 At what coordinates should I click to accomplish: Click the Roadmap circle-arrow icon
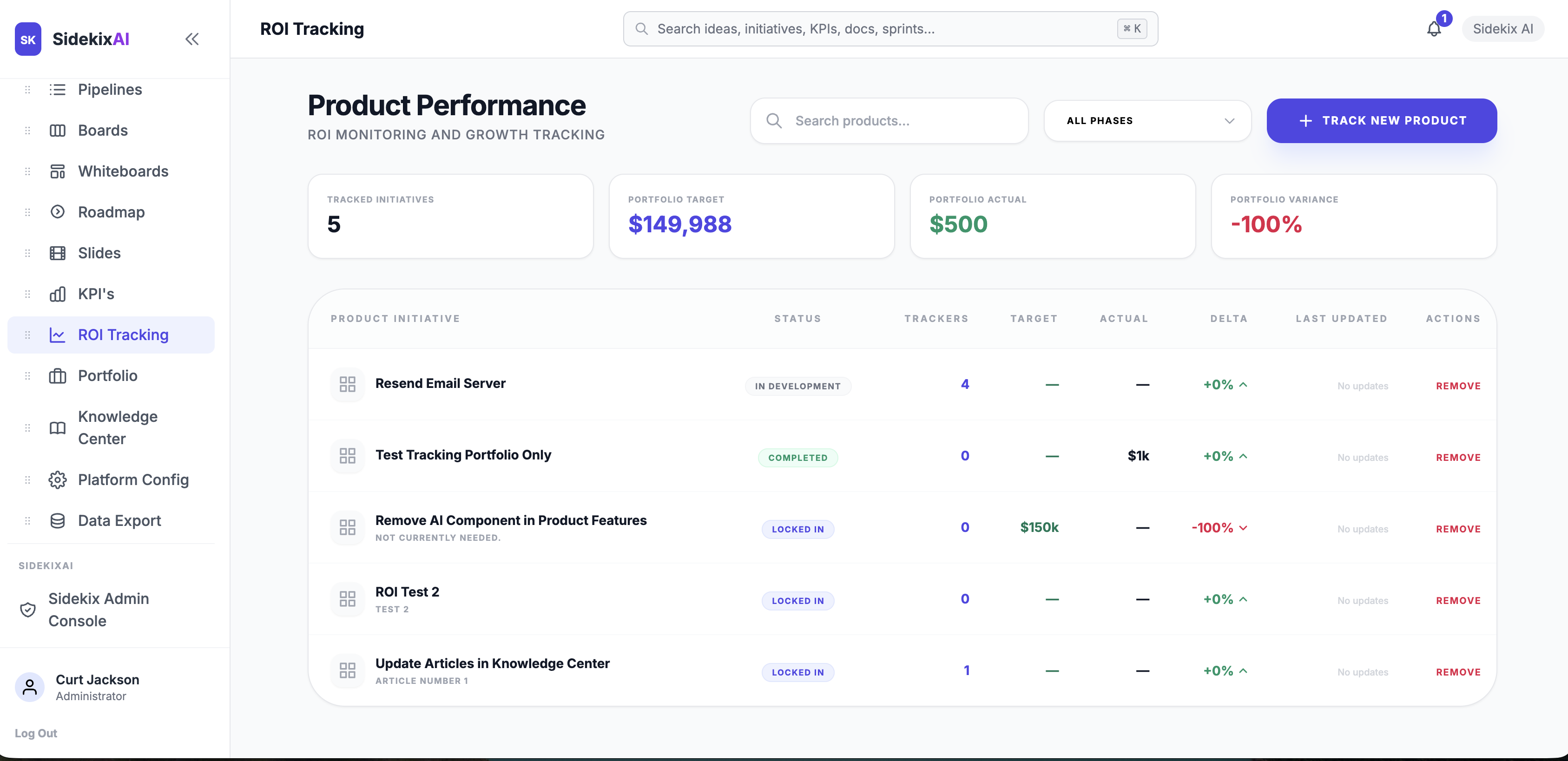(57, 212)
